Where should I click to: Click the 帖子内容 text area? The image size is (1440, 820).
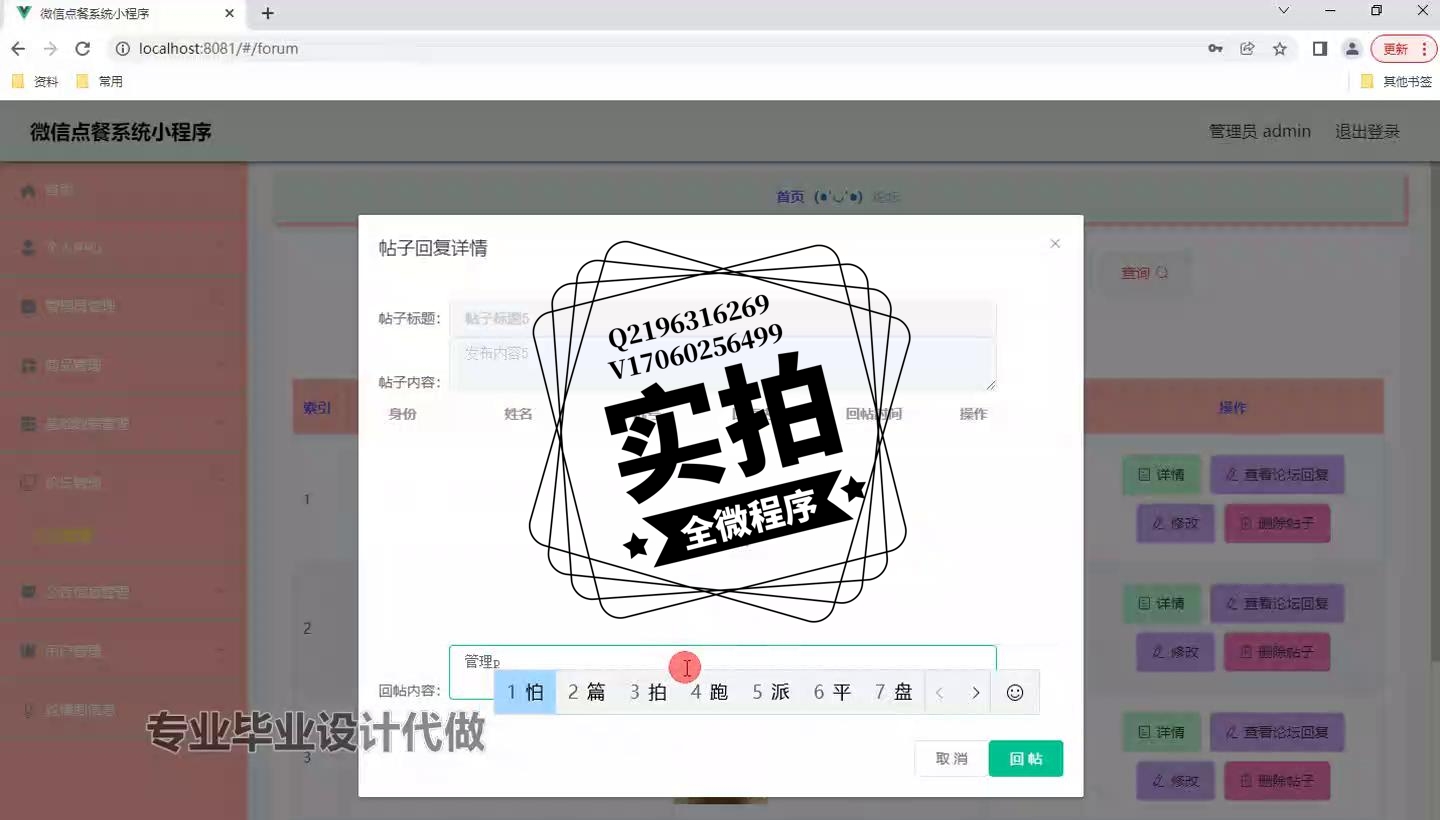(x=722, y=364)
